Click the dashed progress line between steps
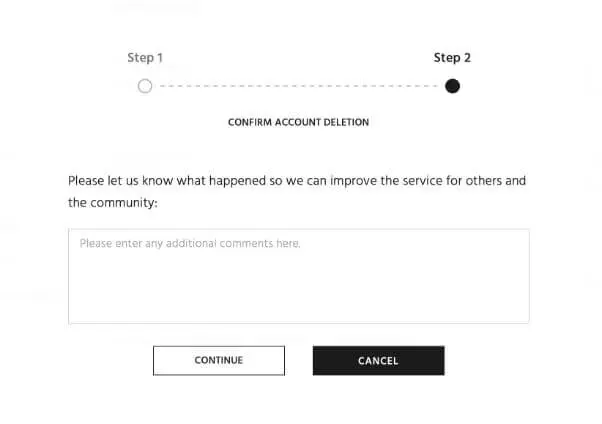This screenshot has height=424, width=602. [298, 86]
